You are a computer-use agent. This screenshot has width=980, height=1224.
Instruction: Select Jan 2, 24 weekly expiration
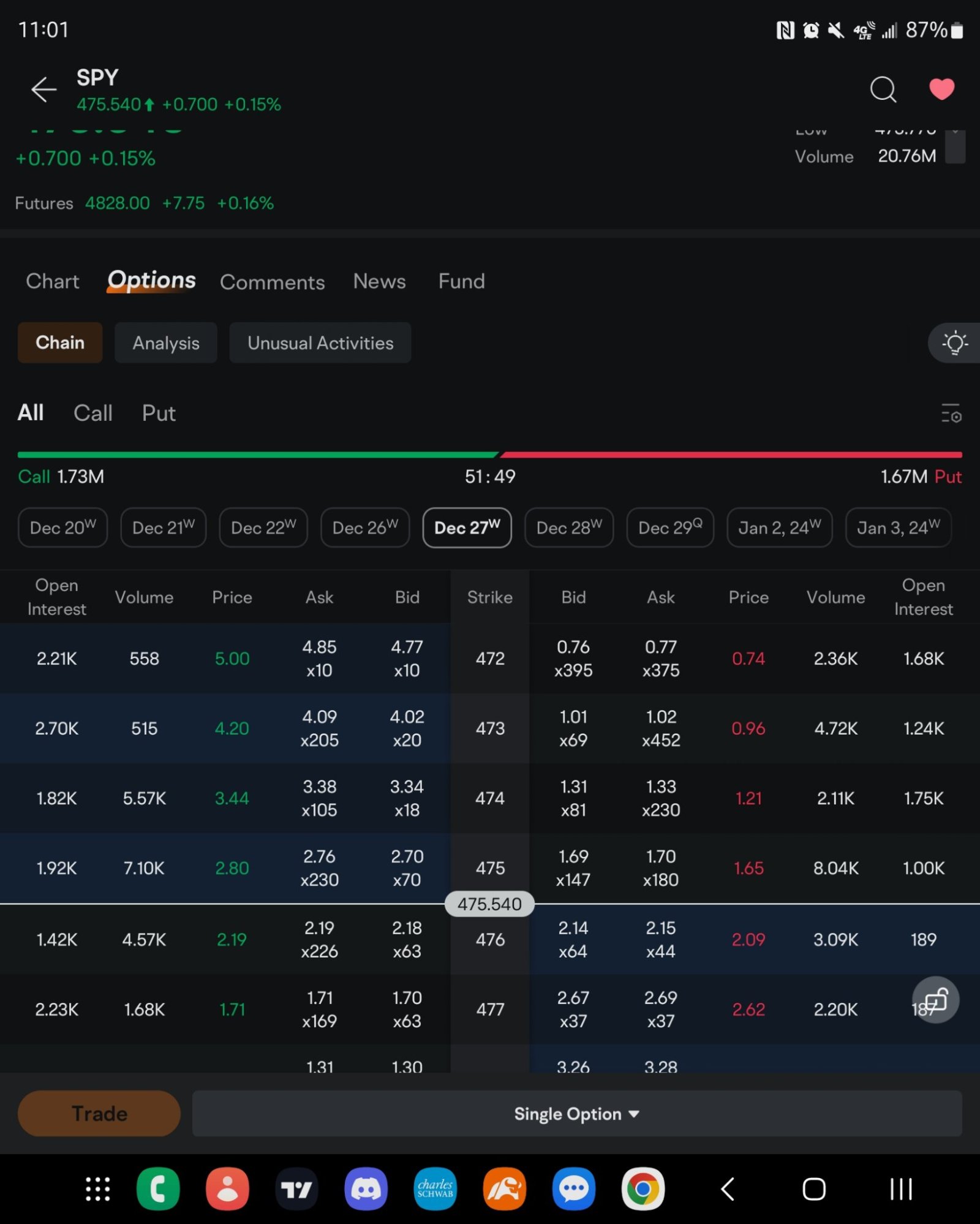click(x=780, y=527)
